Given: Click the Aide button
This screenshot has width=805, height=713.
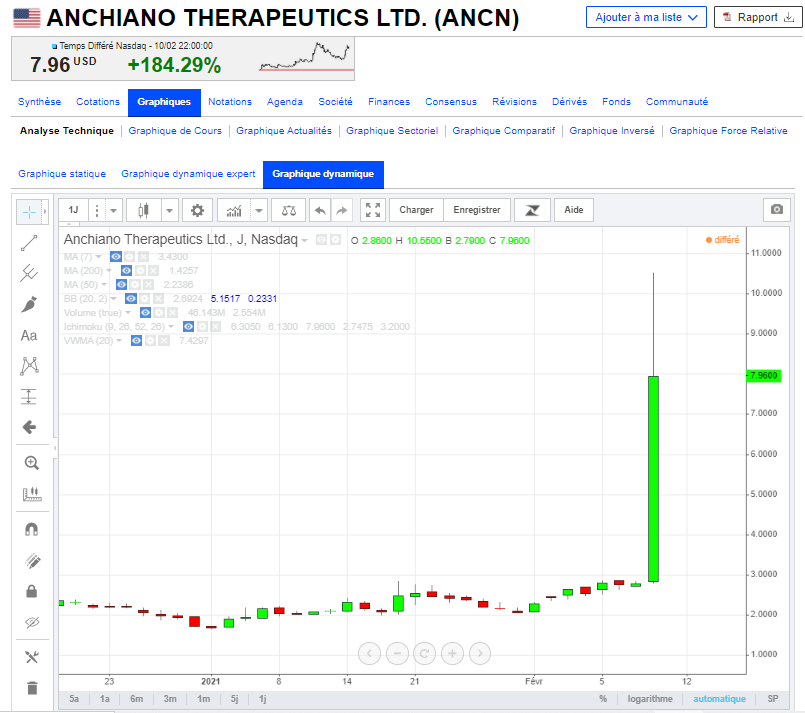Looking at the screenshot, I should click(574, 210).
